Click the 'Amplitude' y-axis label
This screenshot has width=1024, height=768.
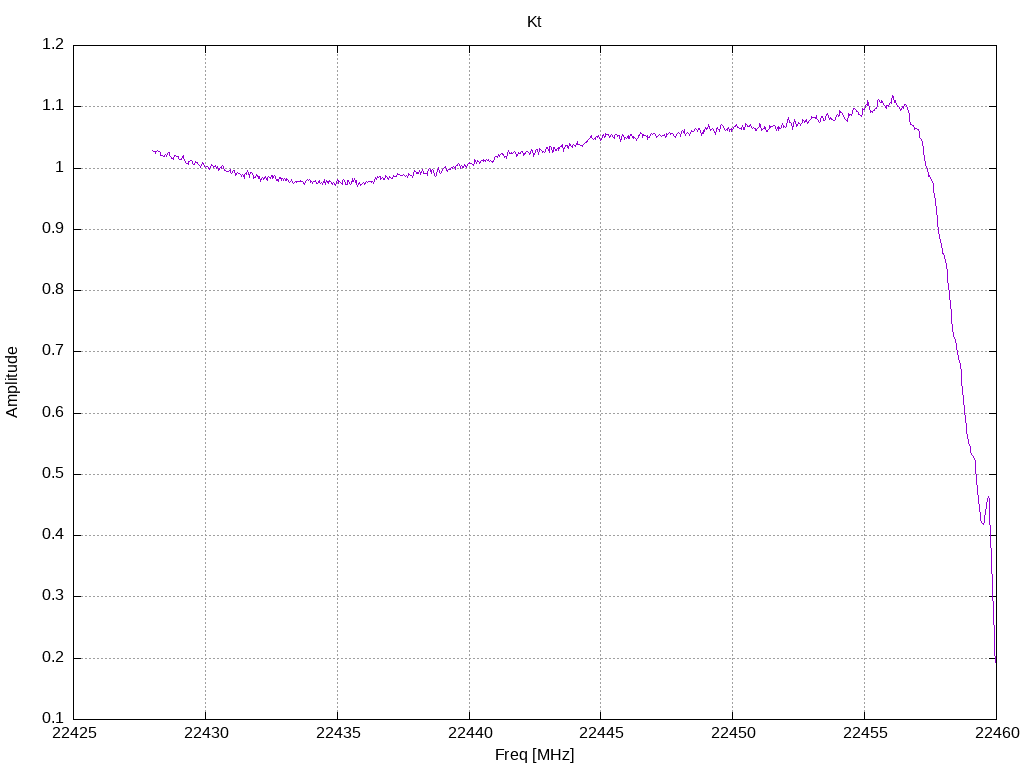point(12,382)
